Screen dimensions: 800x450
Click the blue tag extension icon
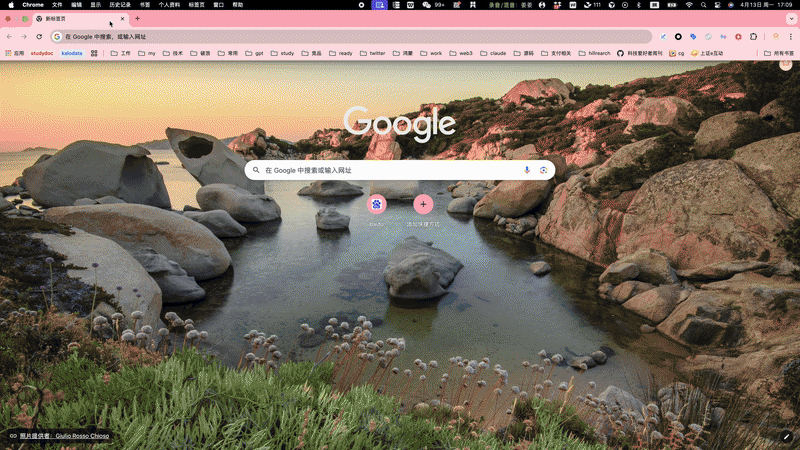pyautogui.click(x=693, y=37)
